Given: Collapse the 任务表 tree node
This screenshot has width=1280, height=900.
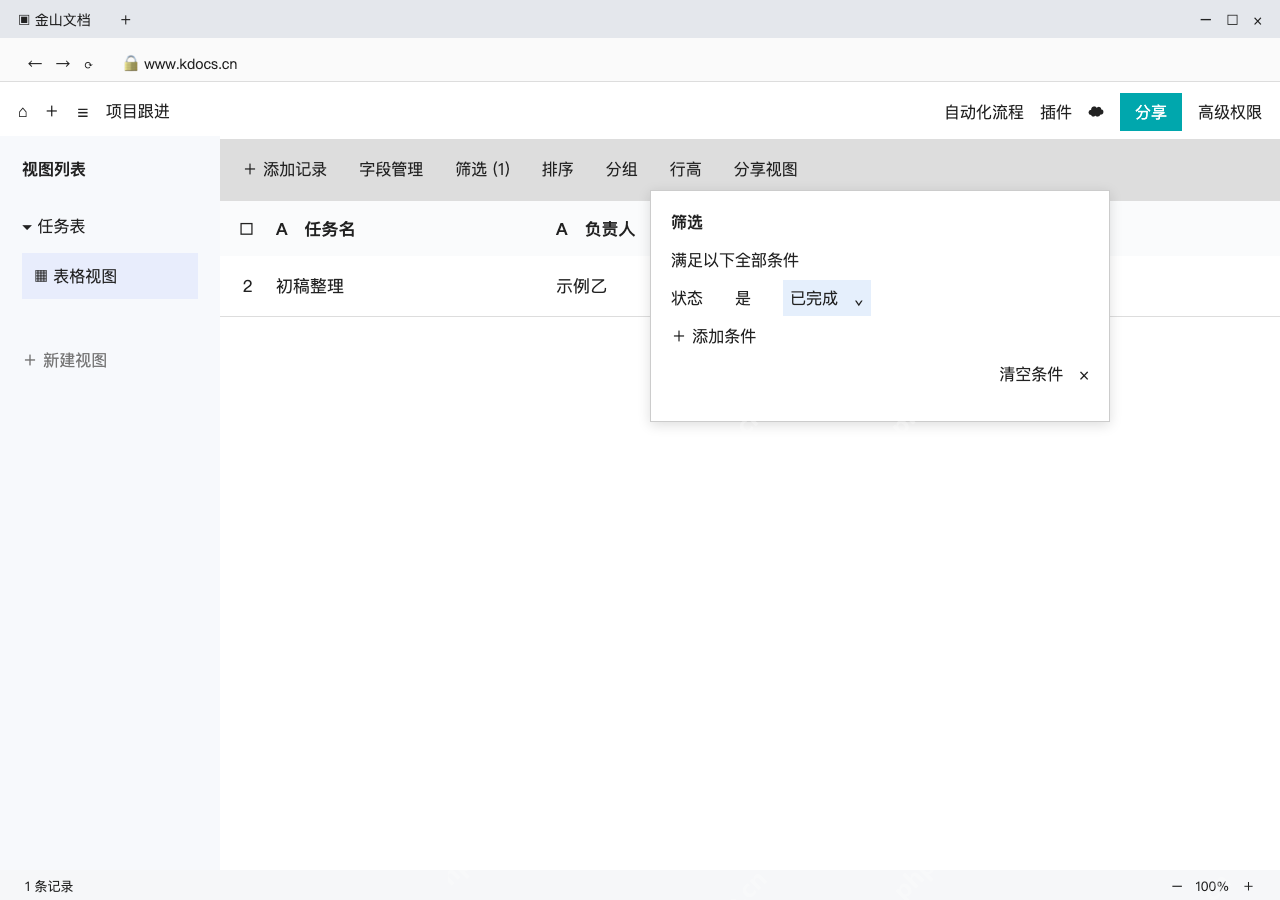Looking at the screenshot, I should 27,227.
